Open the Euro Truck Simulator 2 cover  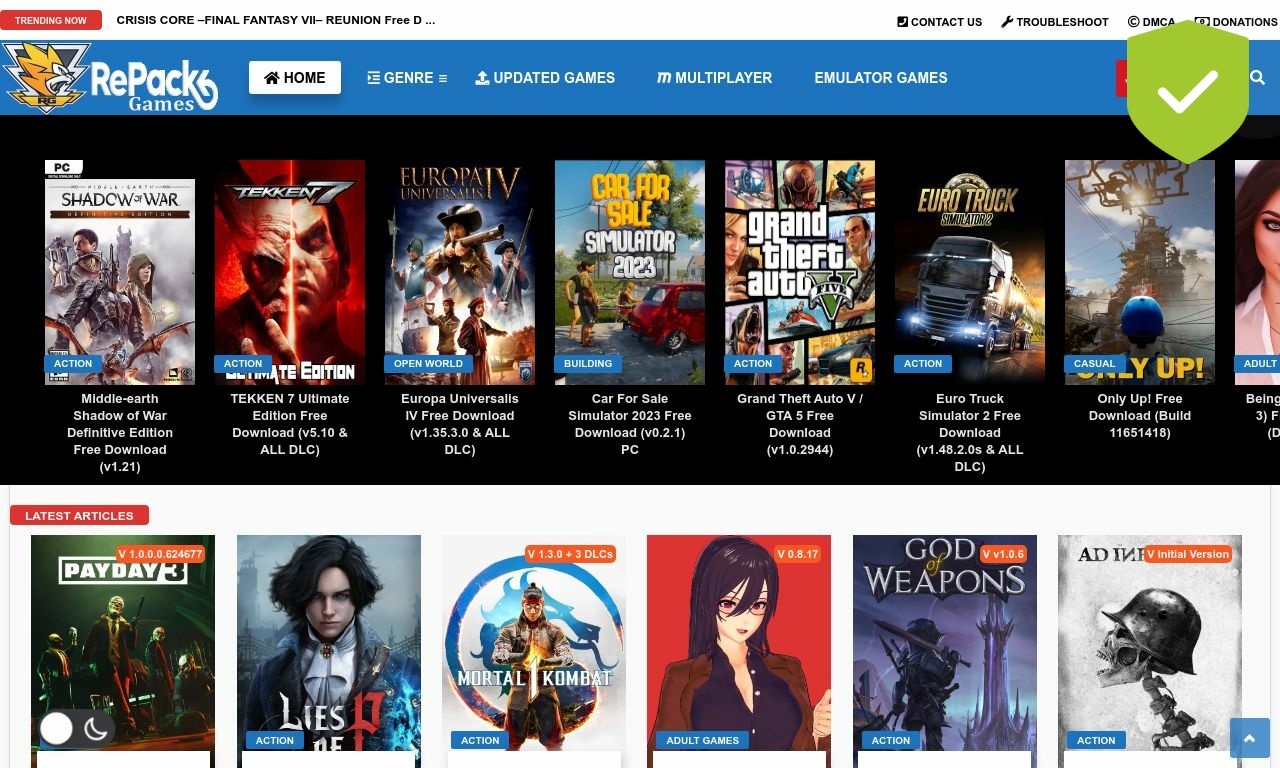point(970,272)
